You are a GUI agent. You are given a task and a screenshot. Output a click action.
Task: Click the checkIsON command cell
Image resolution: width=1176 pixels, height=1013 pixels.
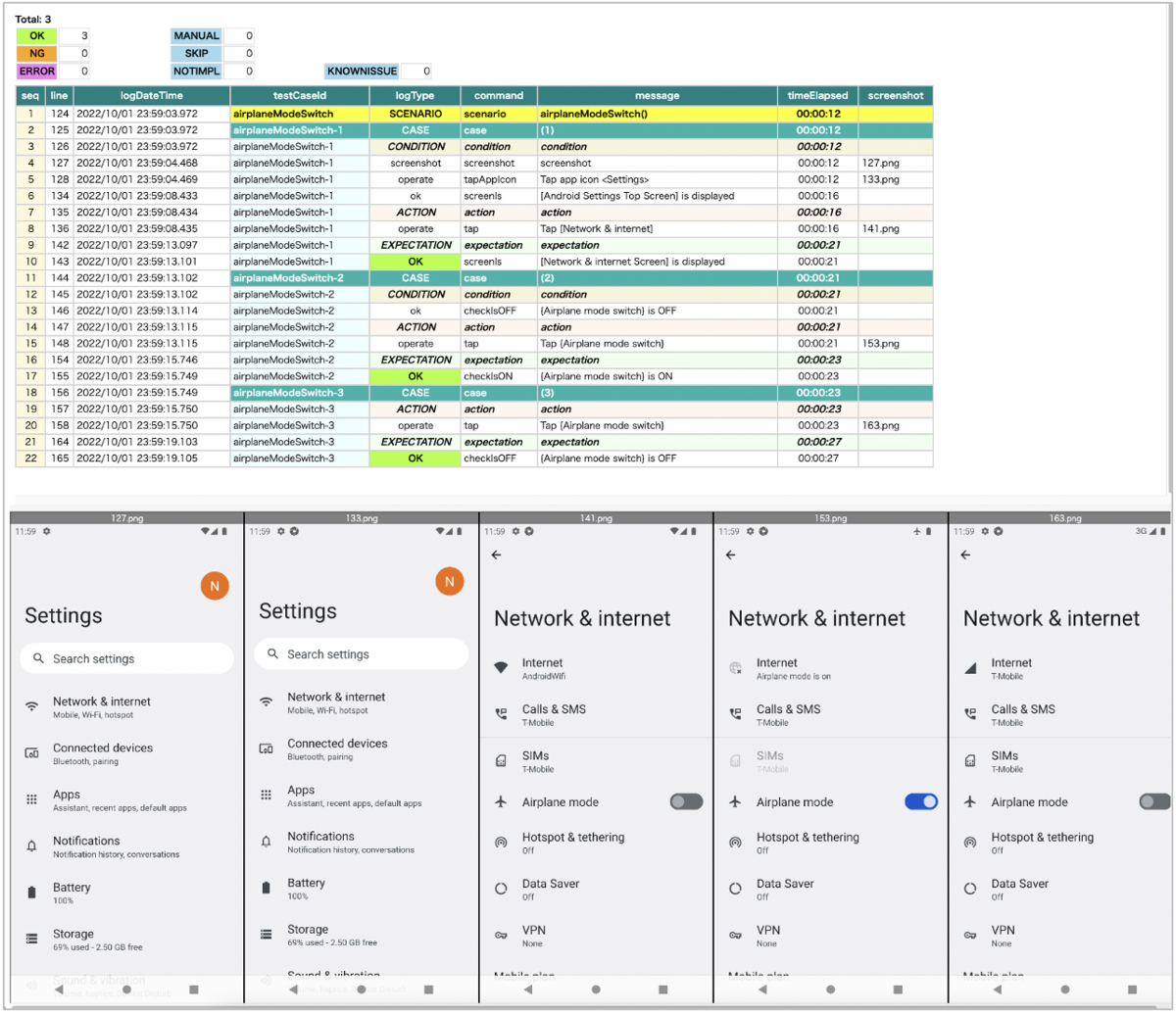tap(499, 376)
